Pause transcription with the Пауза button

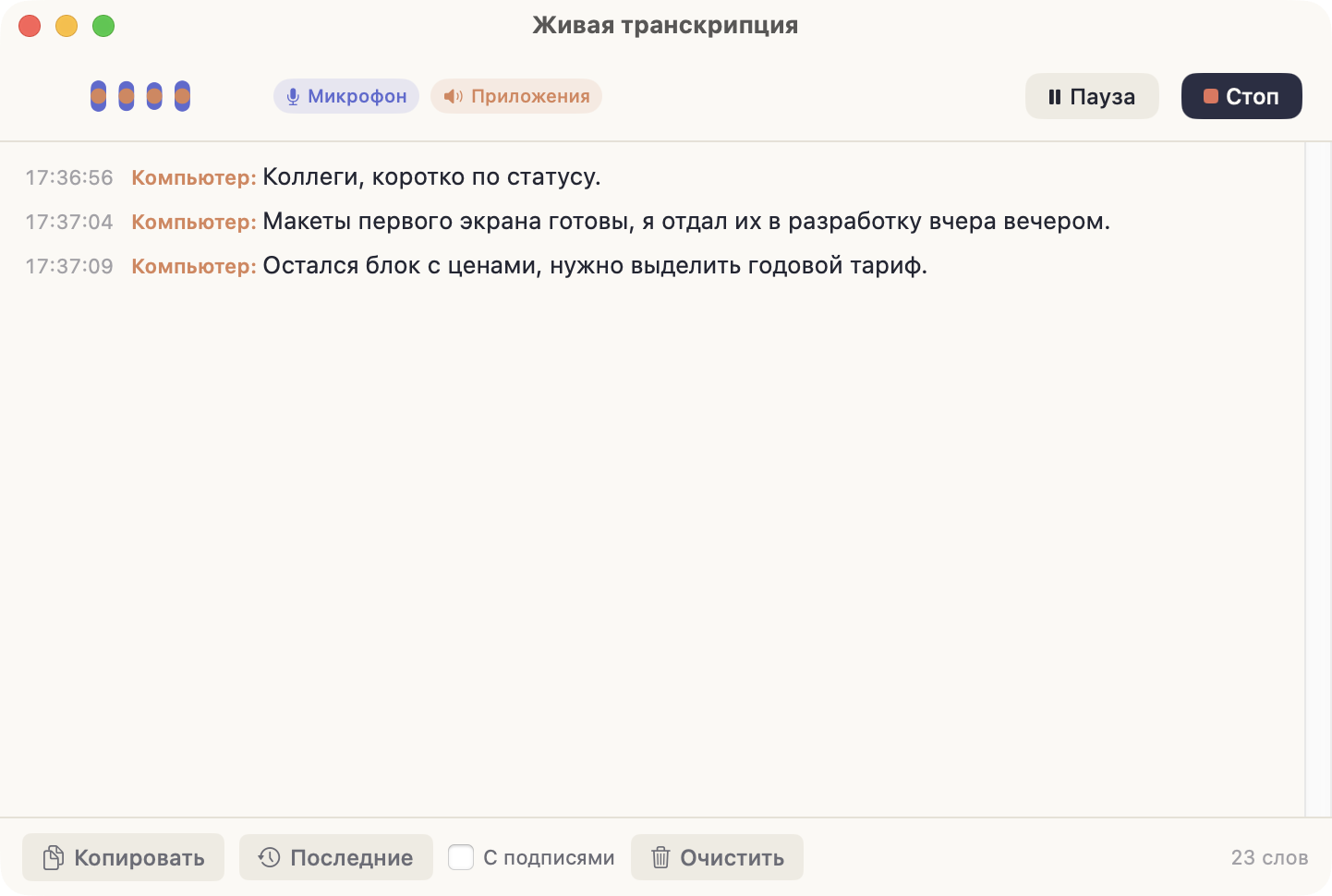(x=1092, y=96)
